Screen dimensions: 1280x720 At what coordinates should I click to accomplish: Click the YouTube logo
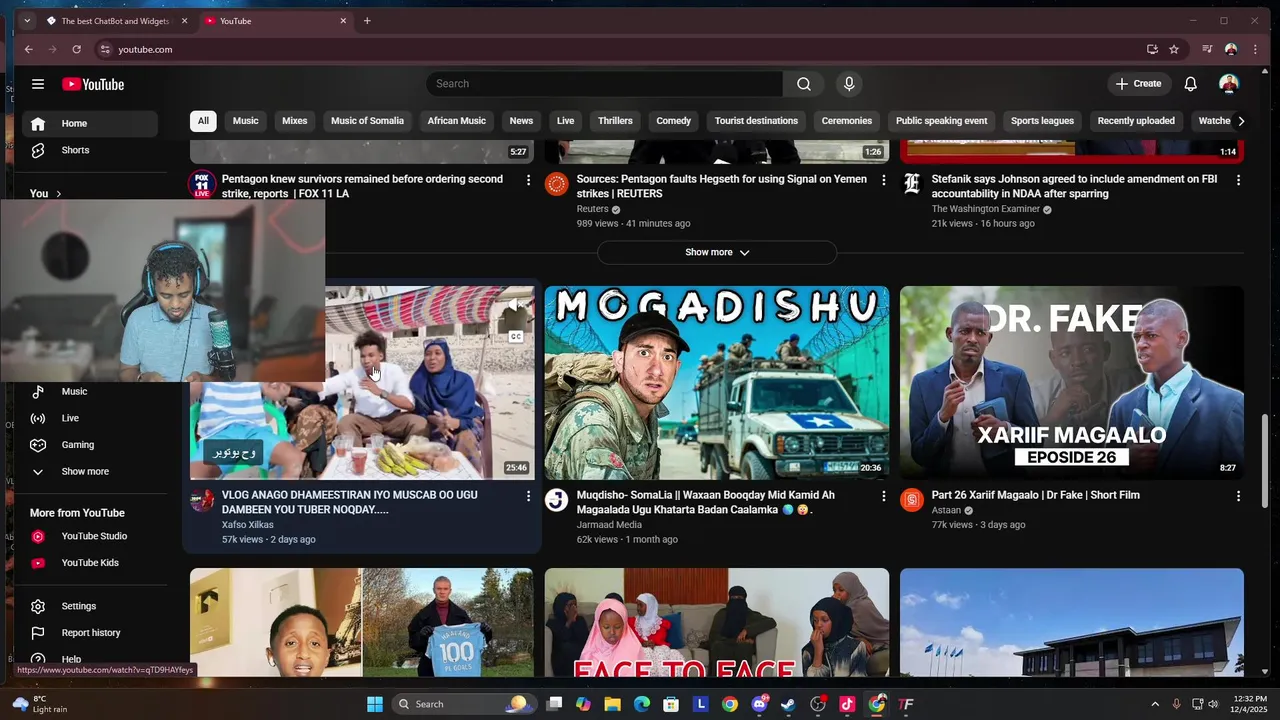pos(93,84)
